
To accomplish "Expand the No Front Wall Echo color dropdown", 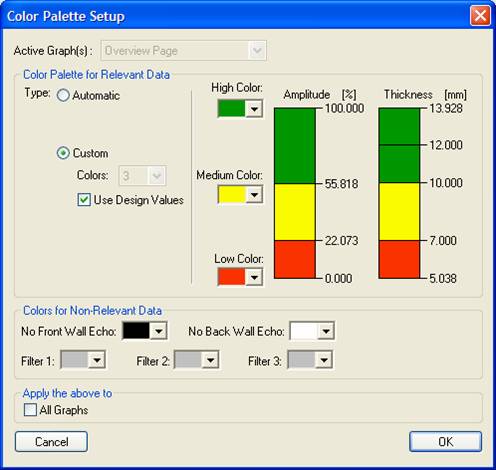I will [159, 331].
